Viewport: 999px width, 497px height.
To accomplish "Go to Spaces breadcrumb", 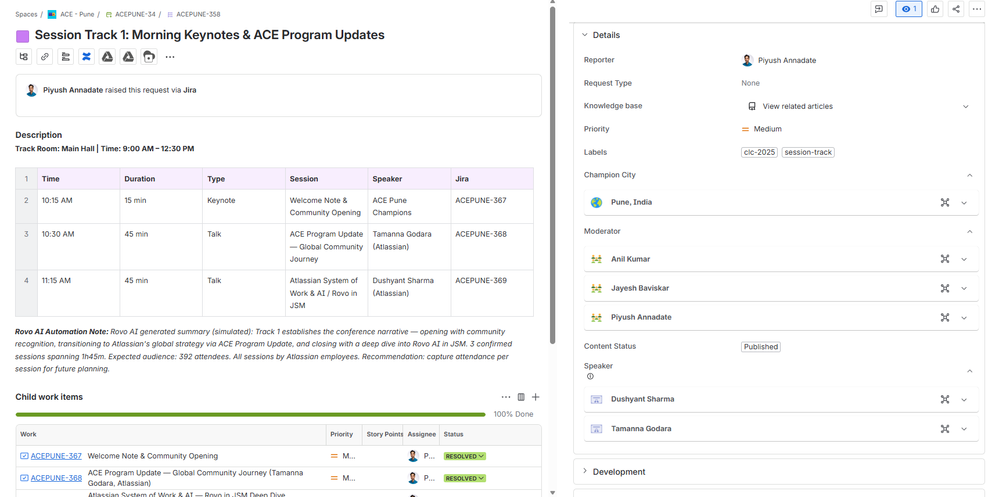I will coord(26,14).
